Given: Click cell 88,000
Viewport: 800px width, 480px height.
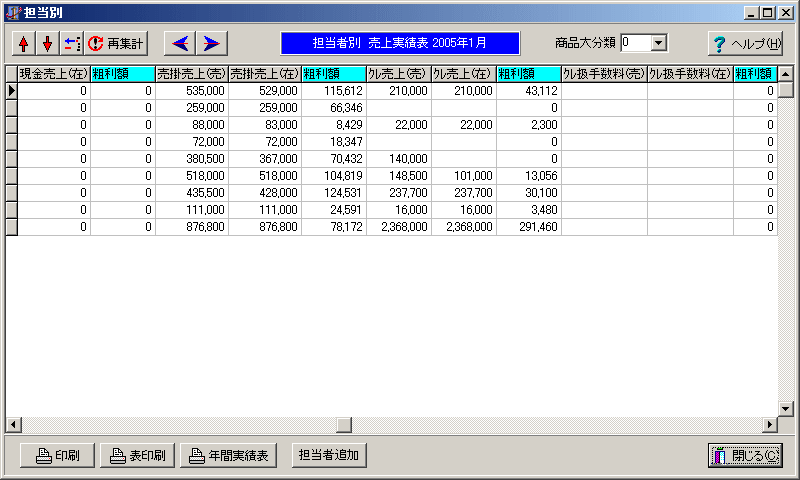Looking at the screenshot, I should tap(192, 125).
